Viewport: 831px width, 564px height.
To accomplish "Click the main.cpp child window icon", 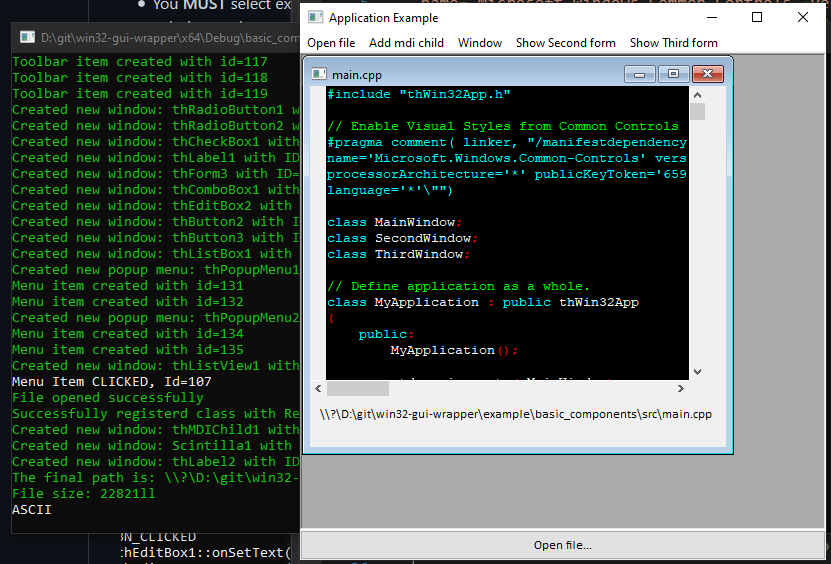I will (320, 74).
